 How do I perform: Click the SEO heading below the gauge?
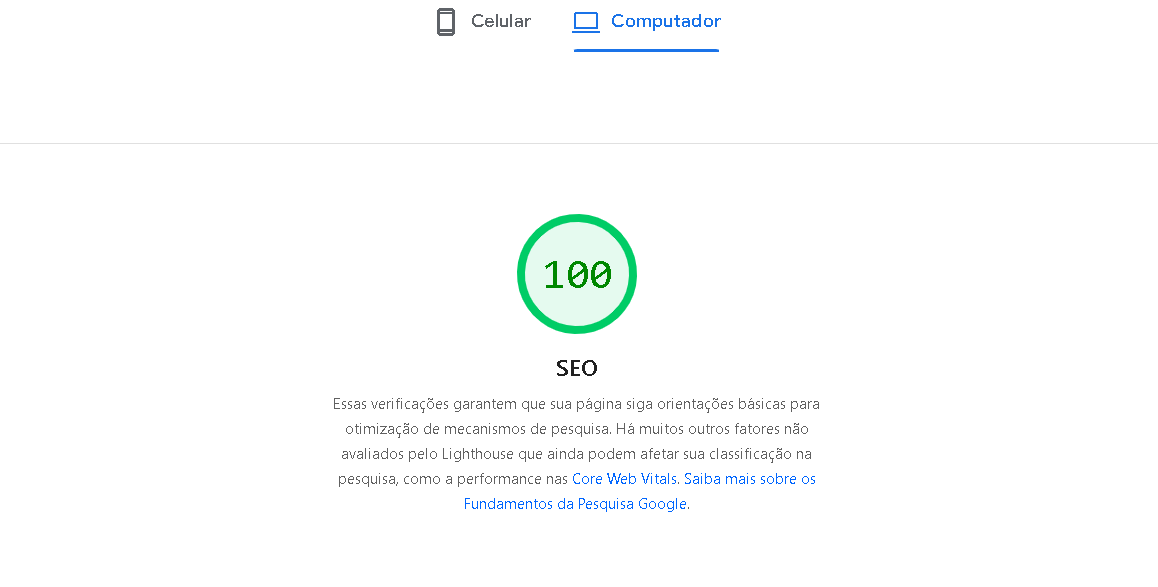tap(577, 368)
